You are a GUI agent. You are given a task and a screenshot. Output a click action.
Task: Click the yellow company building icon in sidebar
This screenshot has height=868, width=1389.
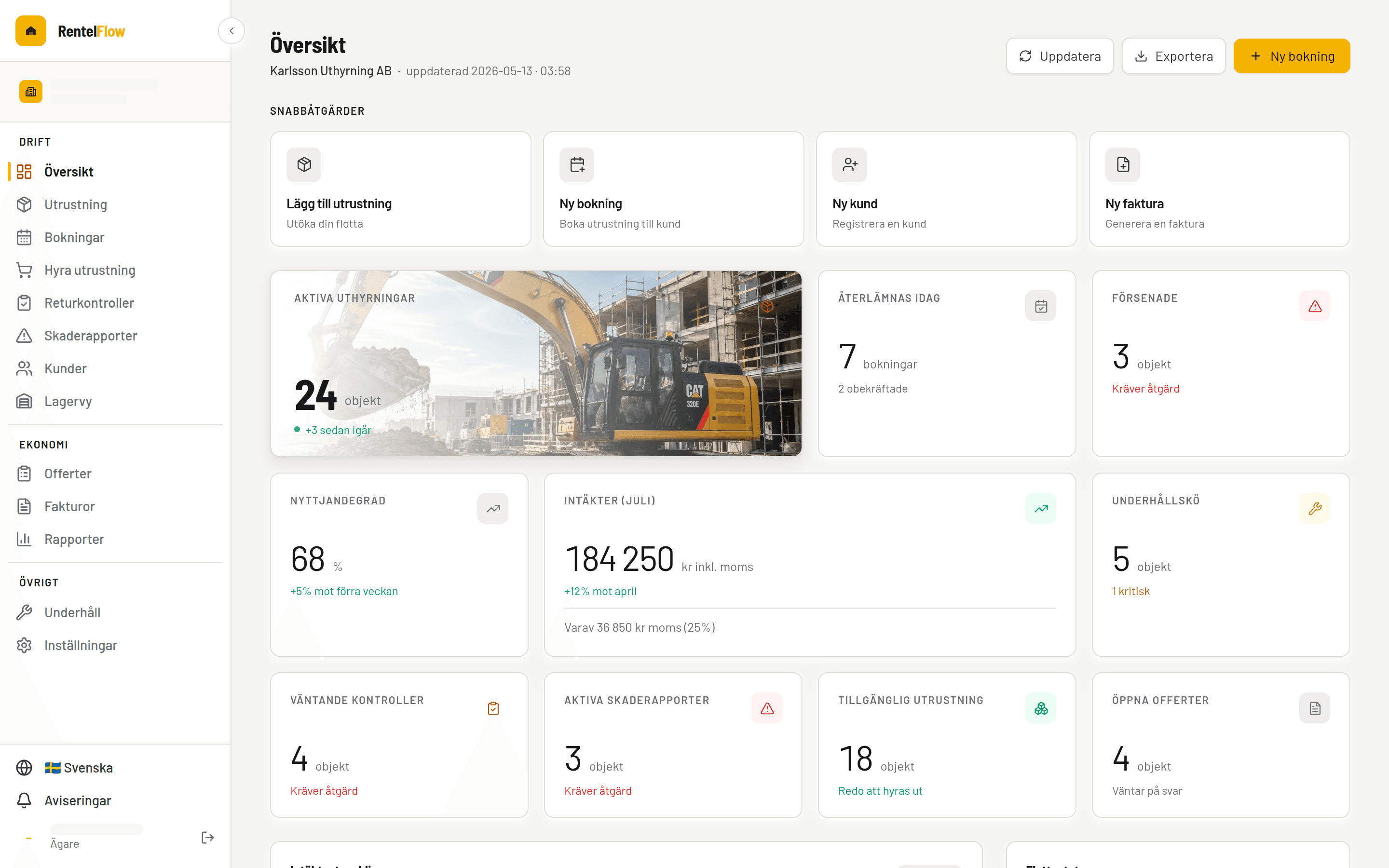31,92
